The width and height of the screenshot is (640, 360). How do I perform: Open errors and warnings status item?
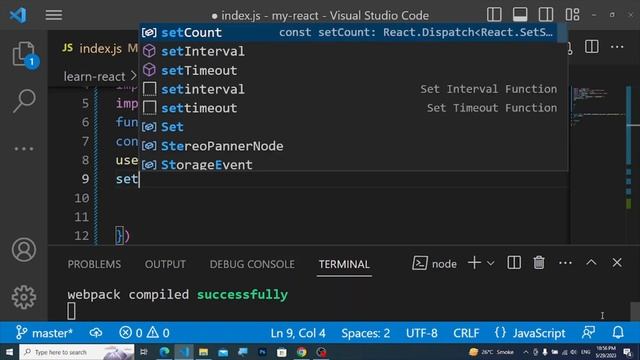144,333
